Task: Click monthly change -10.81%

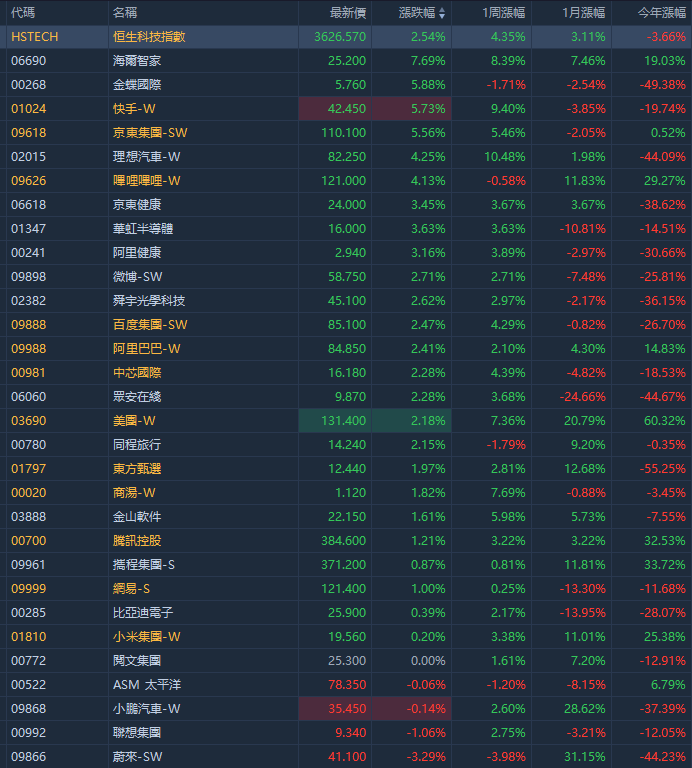Action: [x=583, y=229]
